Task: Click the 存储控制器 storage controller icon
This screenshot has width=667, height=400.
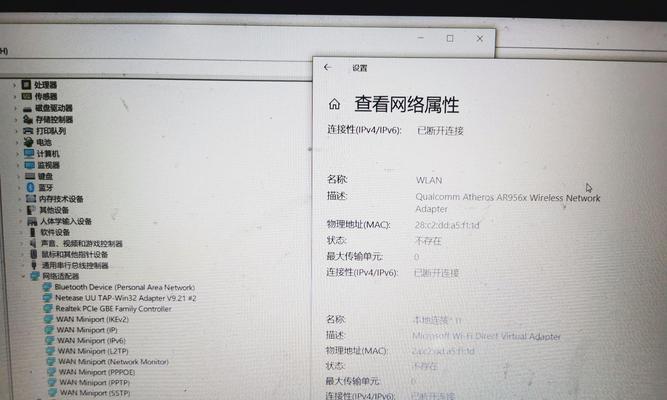Action: point(28,119)
